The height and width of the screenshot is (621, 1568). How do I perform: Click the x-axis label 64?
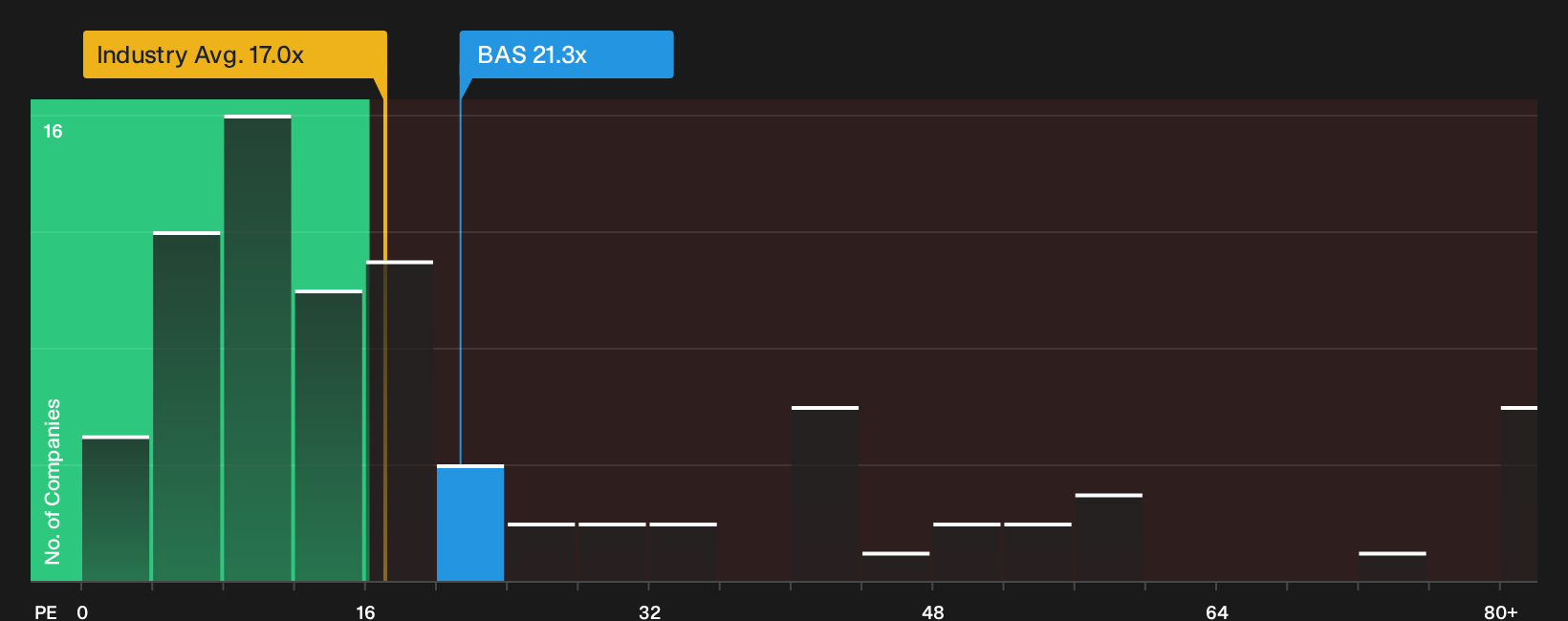1217,611
